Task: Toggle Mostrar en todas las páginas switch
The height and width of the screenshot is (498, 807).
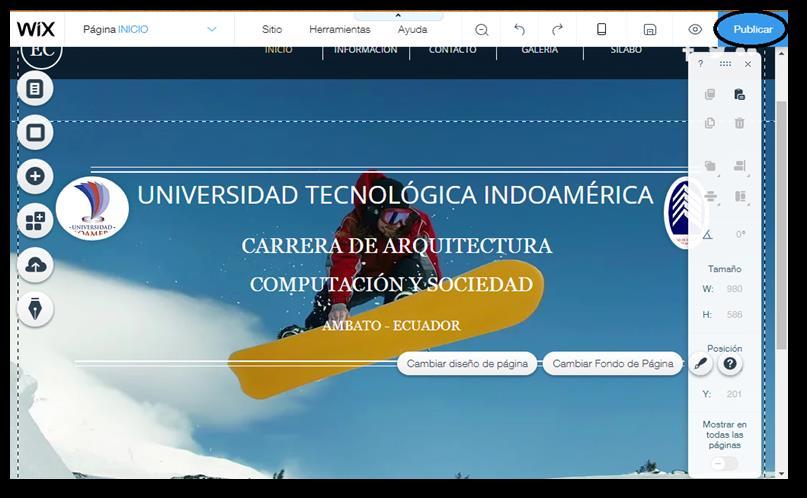Action: [x=724, y=464]
